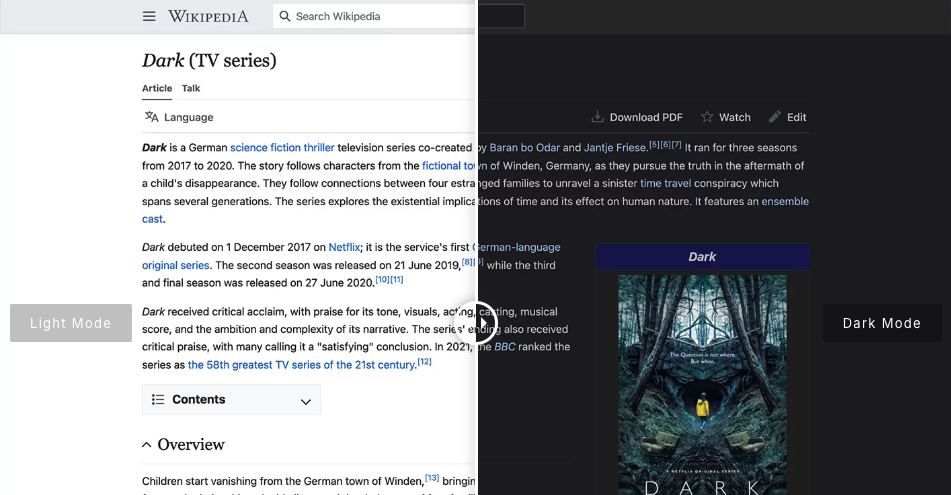Click the citation [10] reference
Image resolution: width=951 pixels, height=495 pixels.
coord(382,280)
